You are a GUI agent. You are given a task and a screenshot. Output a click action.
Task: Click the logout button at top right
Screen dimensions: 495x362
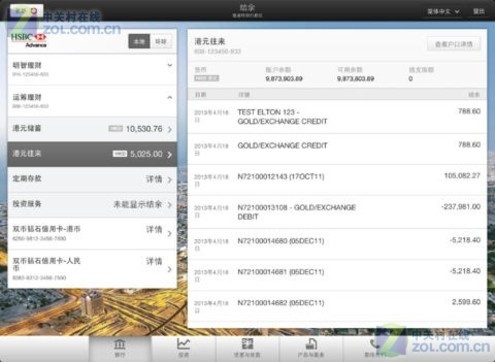click(x=479, y=11)
